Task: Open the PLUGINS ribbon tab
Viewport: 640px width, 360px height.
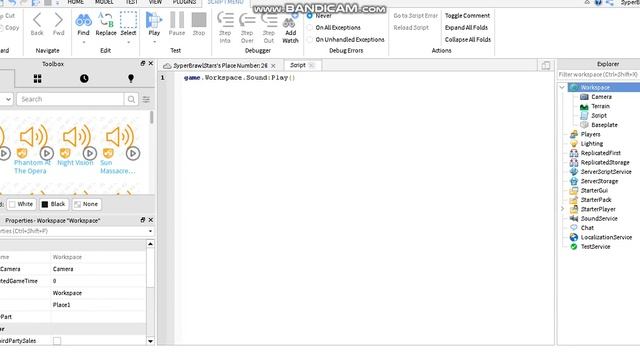Action: (184, 2)
